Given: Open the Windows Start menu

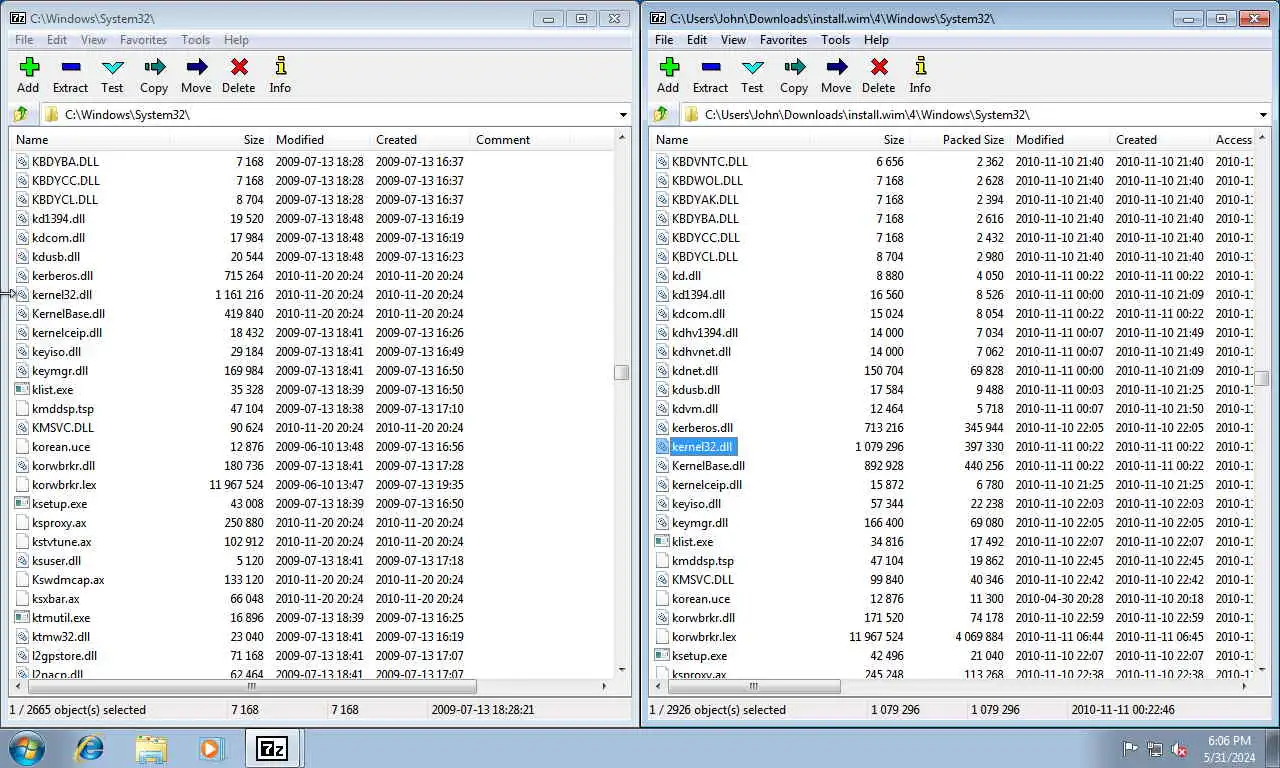Looking at the screenshot, I should [27, 748].
